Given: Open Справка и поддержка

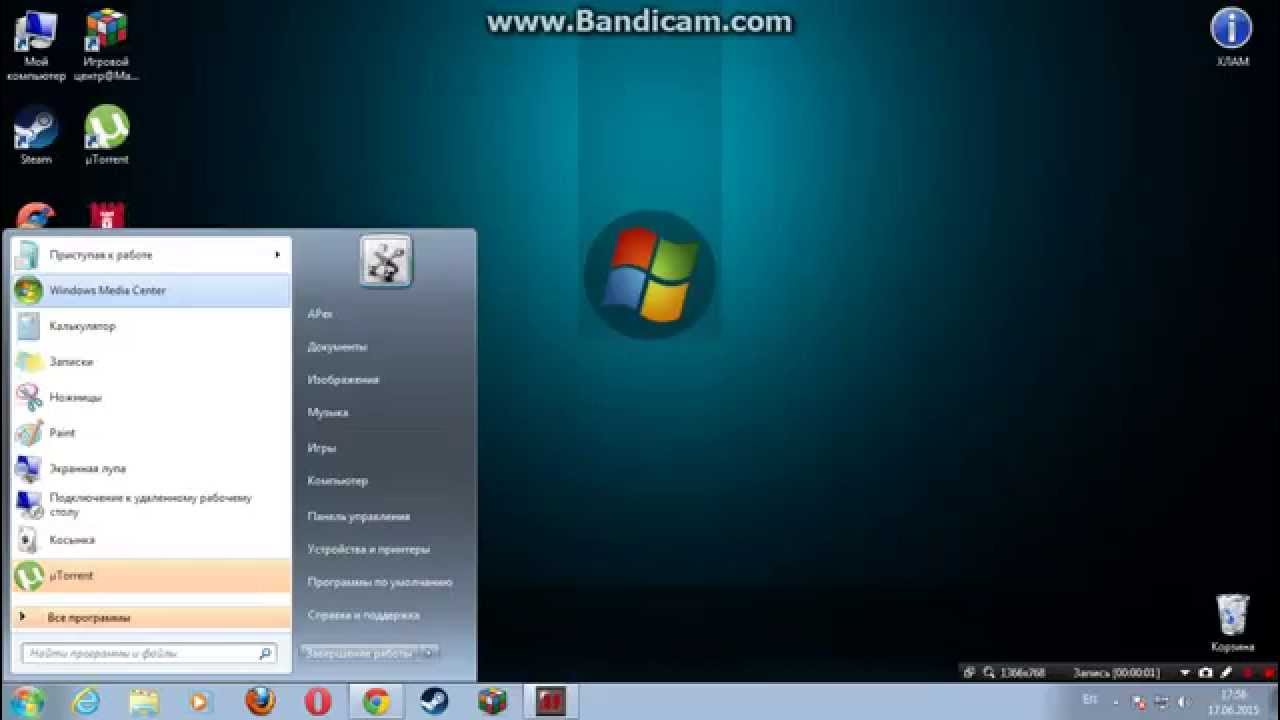Looking at the screenshot, I should (x=363, y=615).
